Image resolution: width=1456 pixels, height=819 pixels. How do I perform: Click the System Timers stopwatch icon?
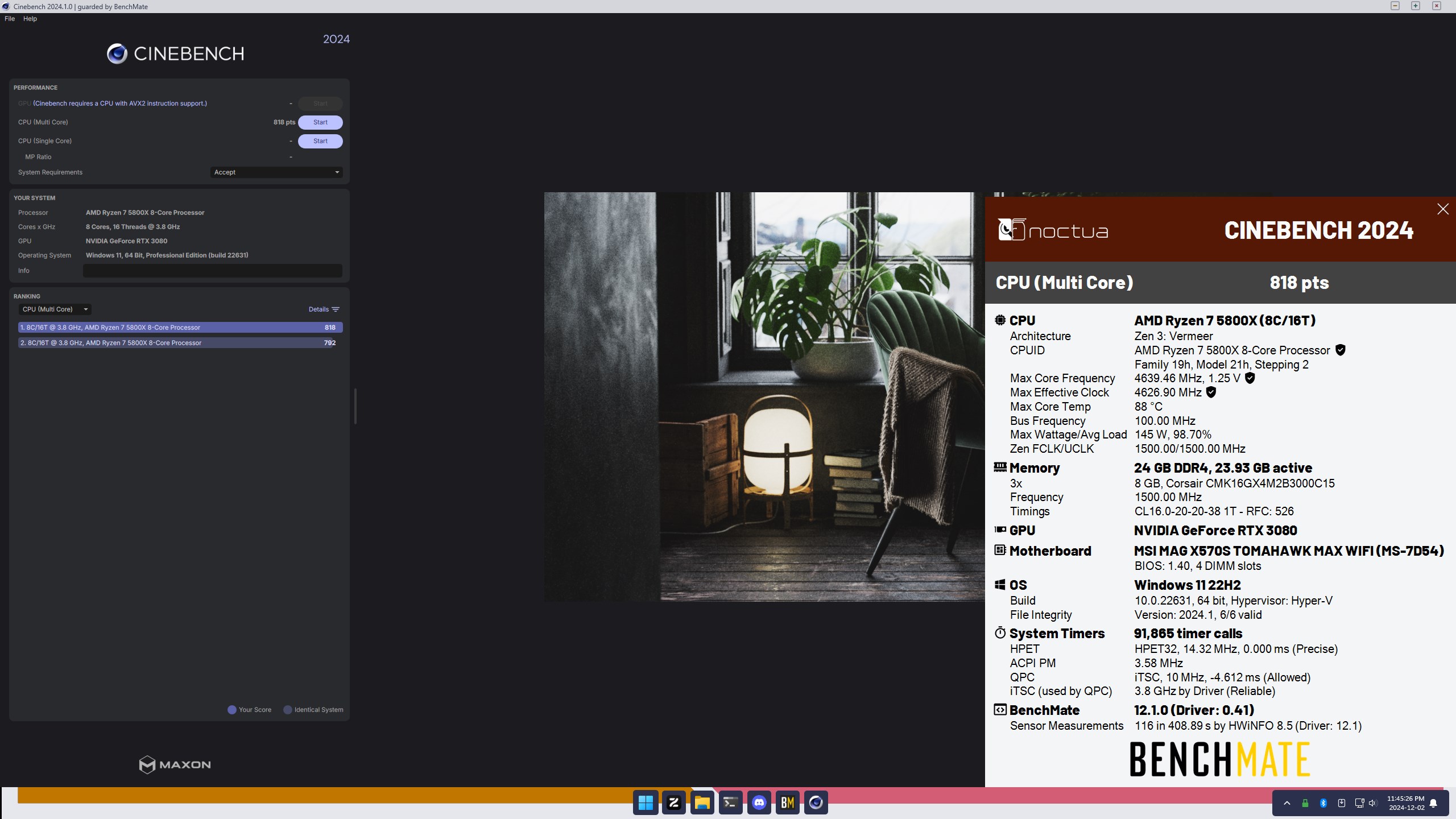[x=1000, y=632]
